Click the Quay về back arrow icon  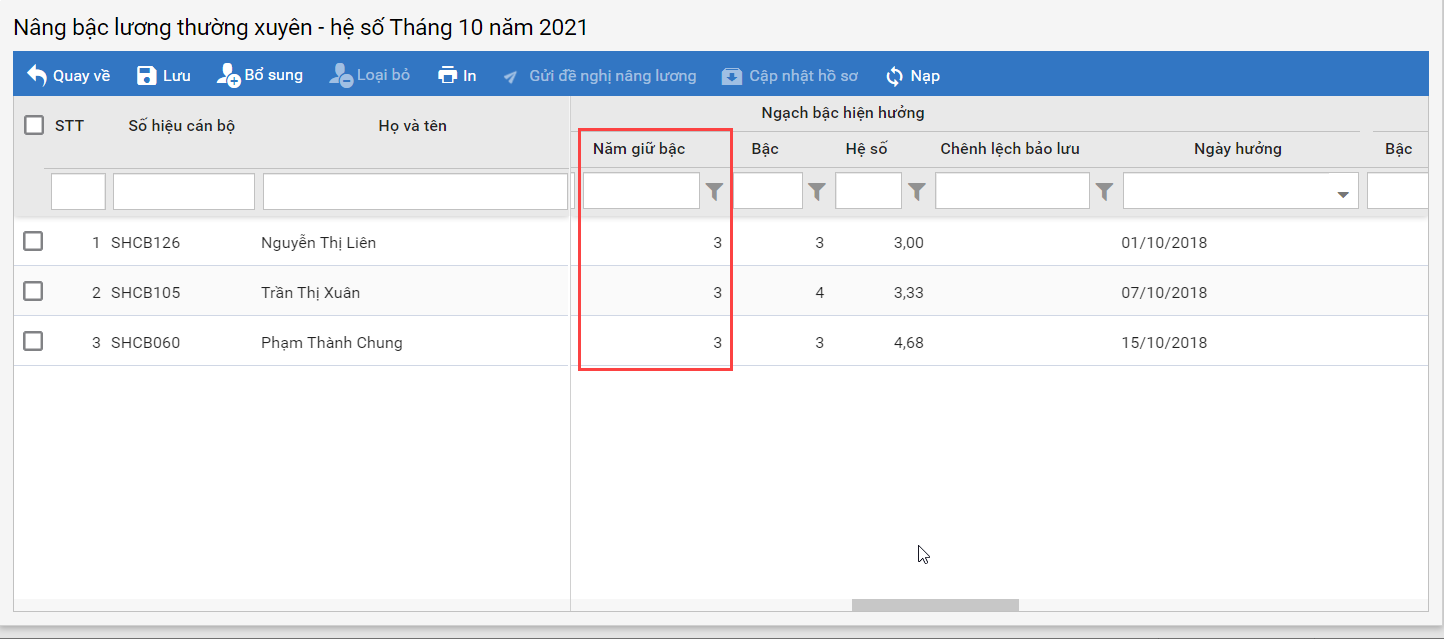pyautogui.click(x=37, y=75)
